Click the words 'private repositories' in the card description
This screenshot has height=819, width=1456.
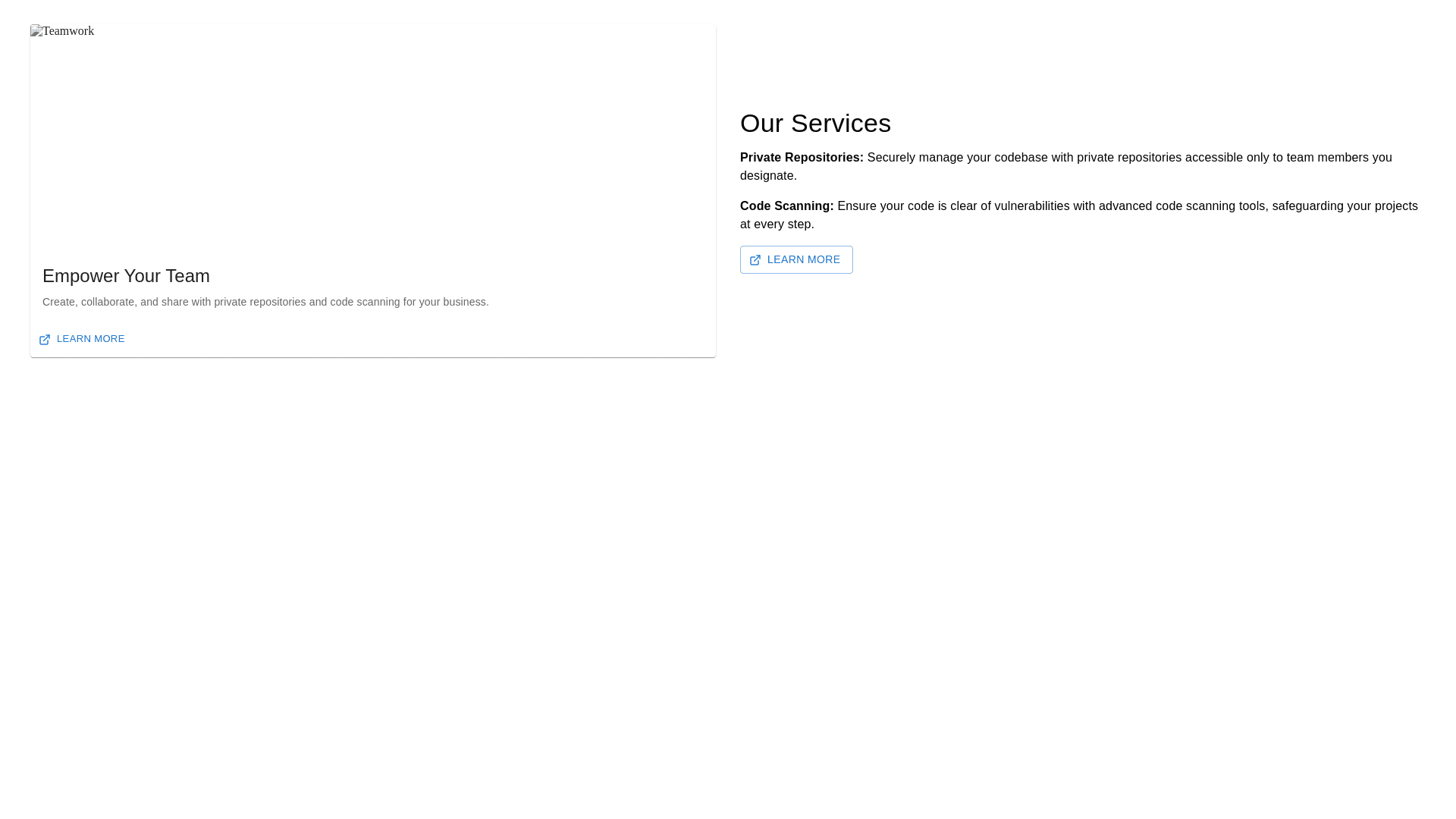259,302
